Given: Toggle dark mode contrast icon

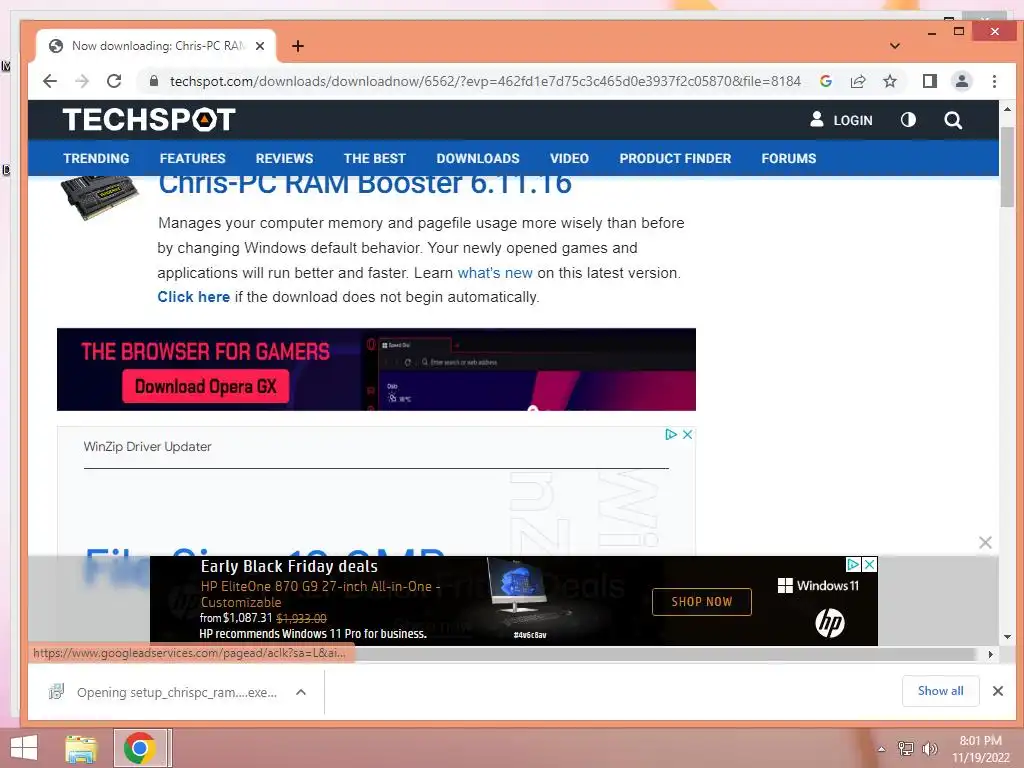Looking at the screenshot, I should 908,120.
